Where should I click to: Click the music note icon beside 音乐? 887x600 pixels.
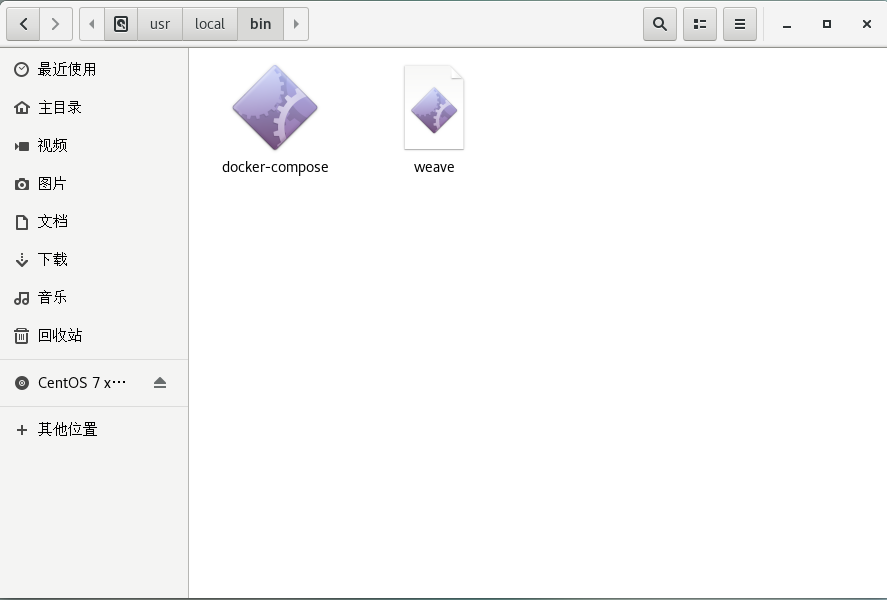21,298
